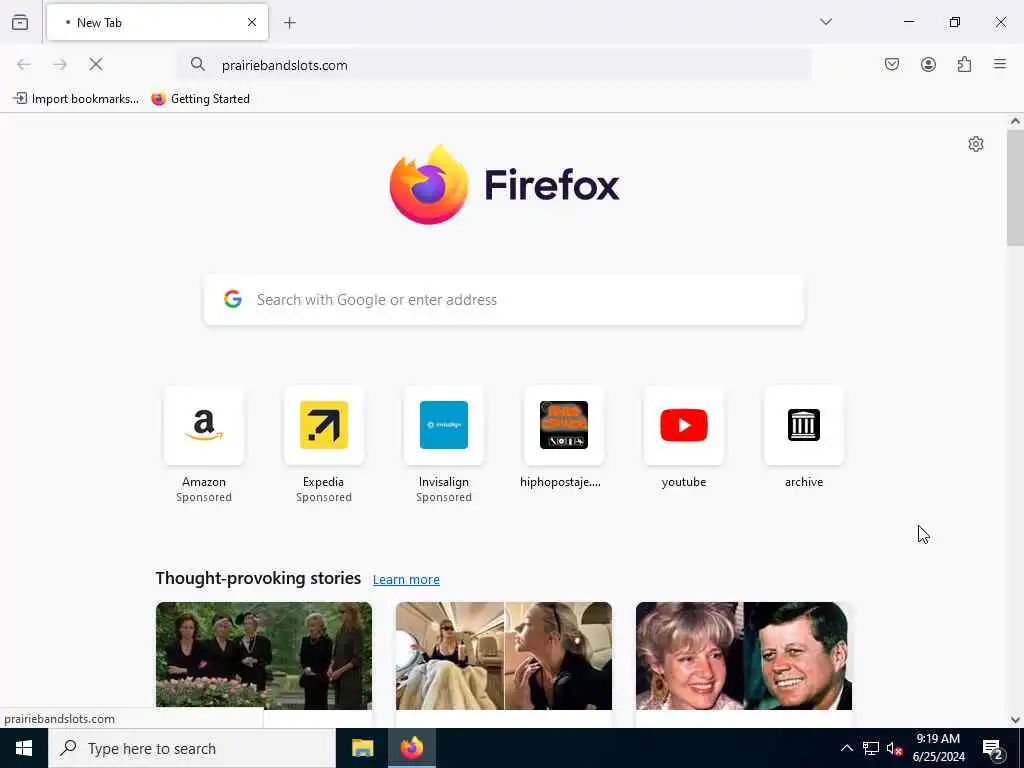
Task: Click Import bookmarks bookmark item
Action: click(76, 99)
